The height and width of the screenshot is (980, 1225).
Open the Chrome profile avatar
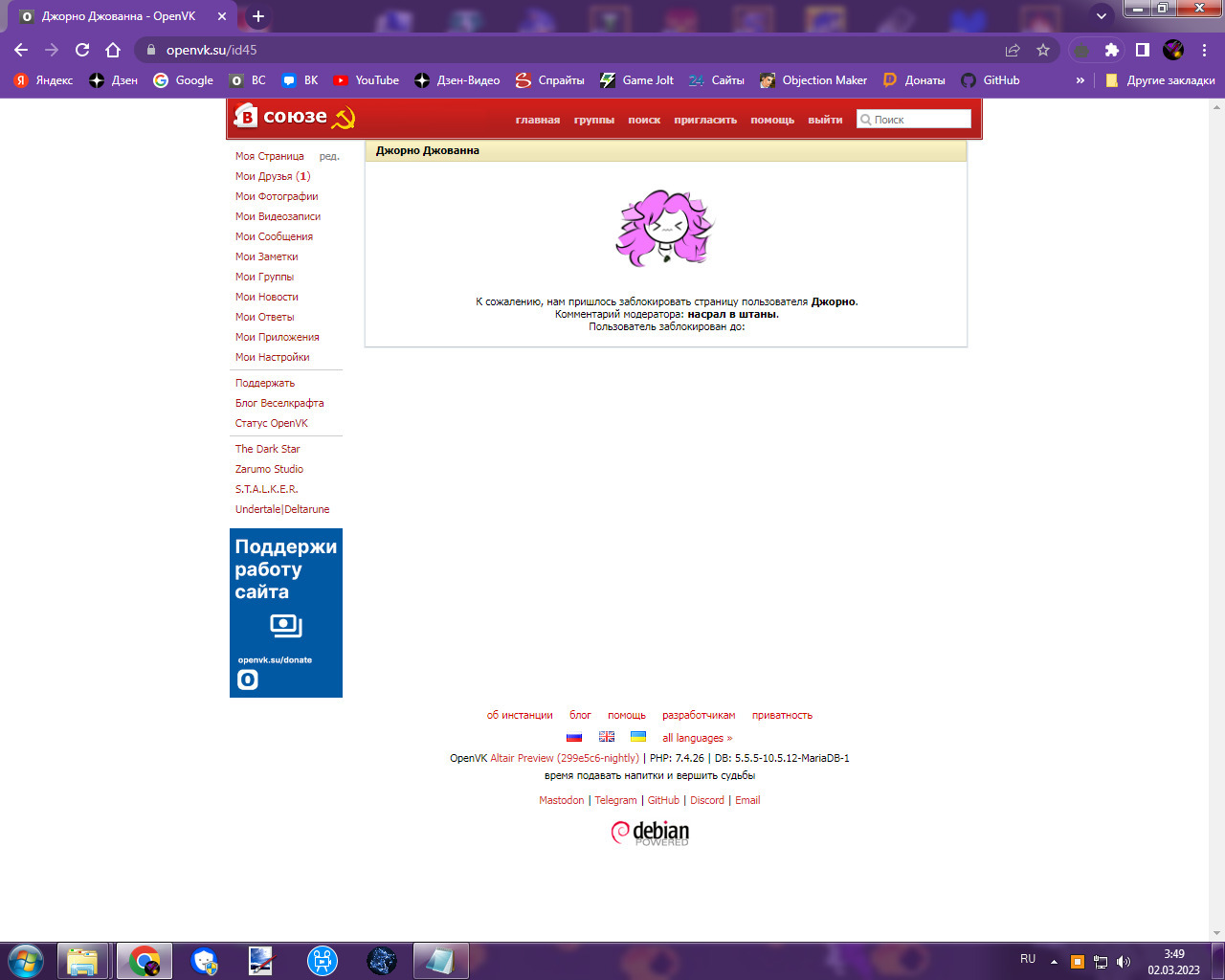tap(1173, 50)
